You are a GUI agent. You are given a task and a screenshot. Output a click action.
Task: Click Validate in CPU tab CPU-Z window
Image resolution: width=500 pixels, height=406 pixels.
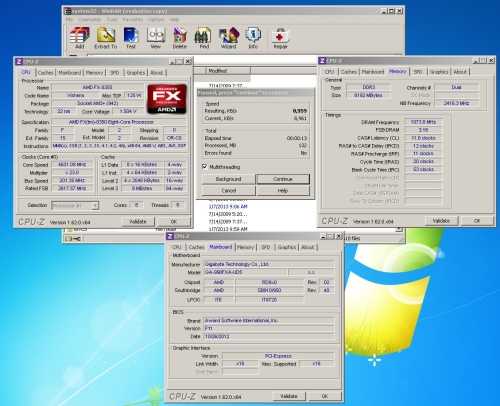138,222
